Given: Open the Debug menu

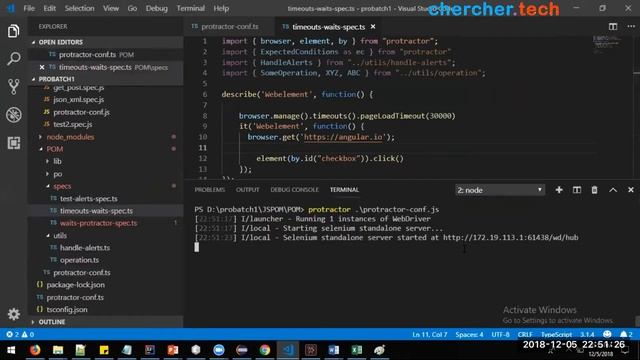Looking at the screenshot, I should 157,8.
